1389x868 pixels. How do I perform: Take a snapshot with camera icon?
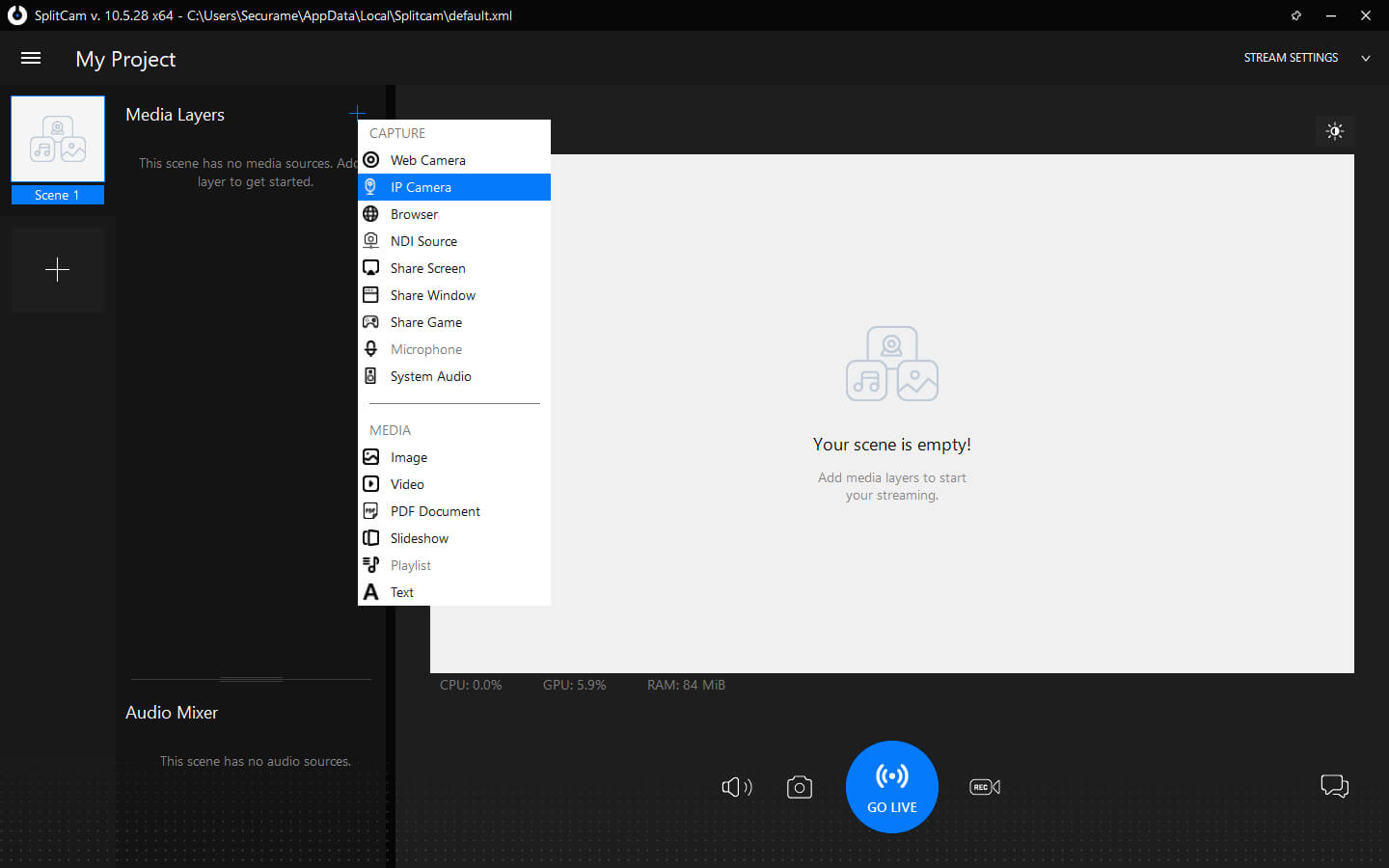click(x=800, y=787)
